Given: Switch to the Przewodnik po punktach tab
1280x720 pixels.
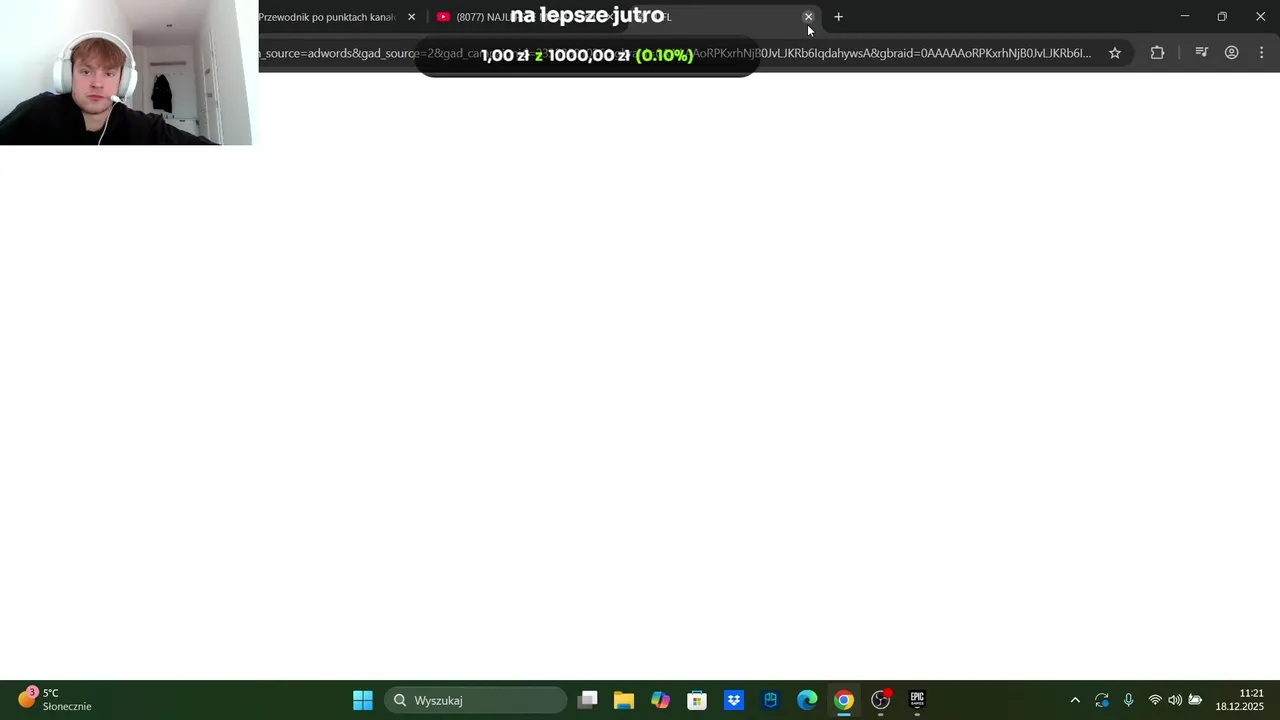Looking at the screenshot, I should 326,17.
